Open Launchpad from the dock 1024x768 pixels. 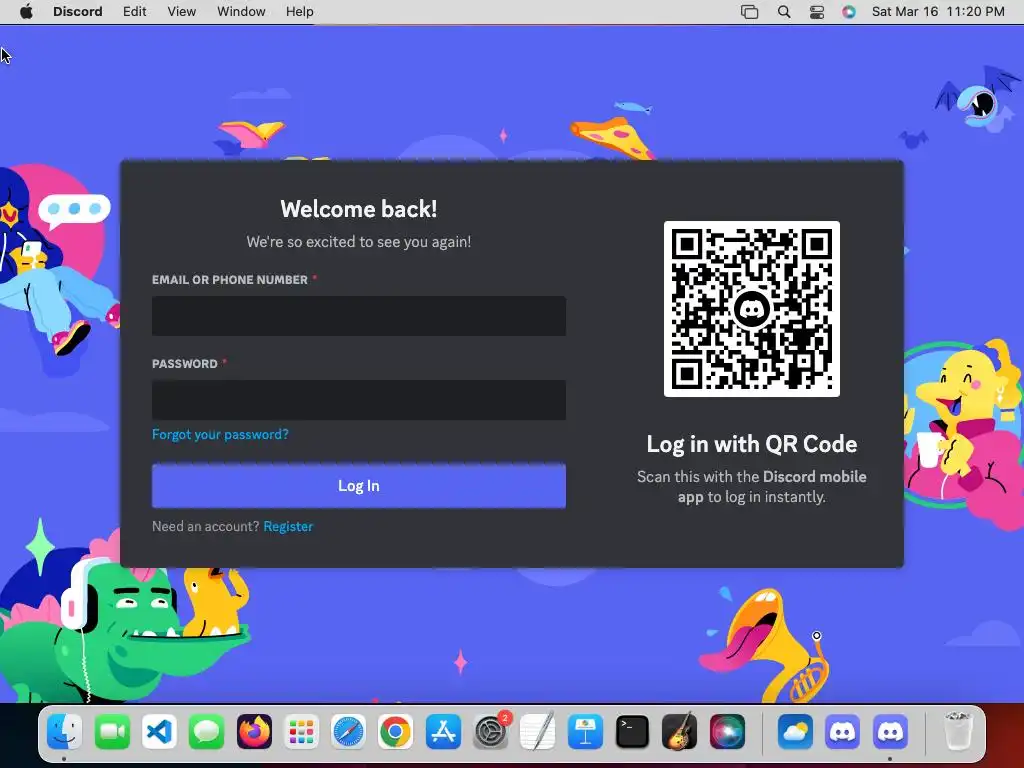[x=301, y=731]
